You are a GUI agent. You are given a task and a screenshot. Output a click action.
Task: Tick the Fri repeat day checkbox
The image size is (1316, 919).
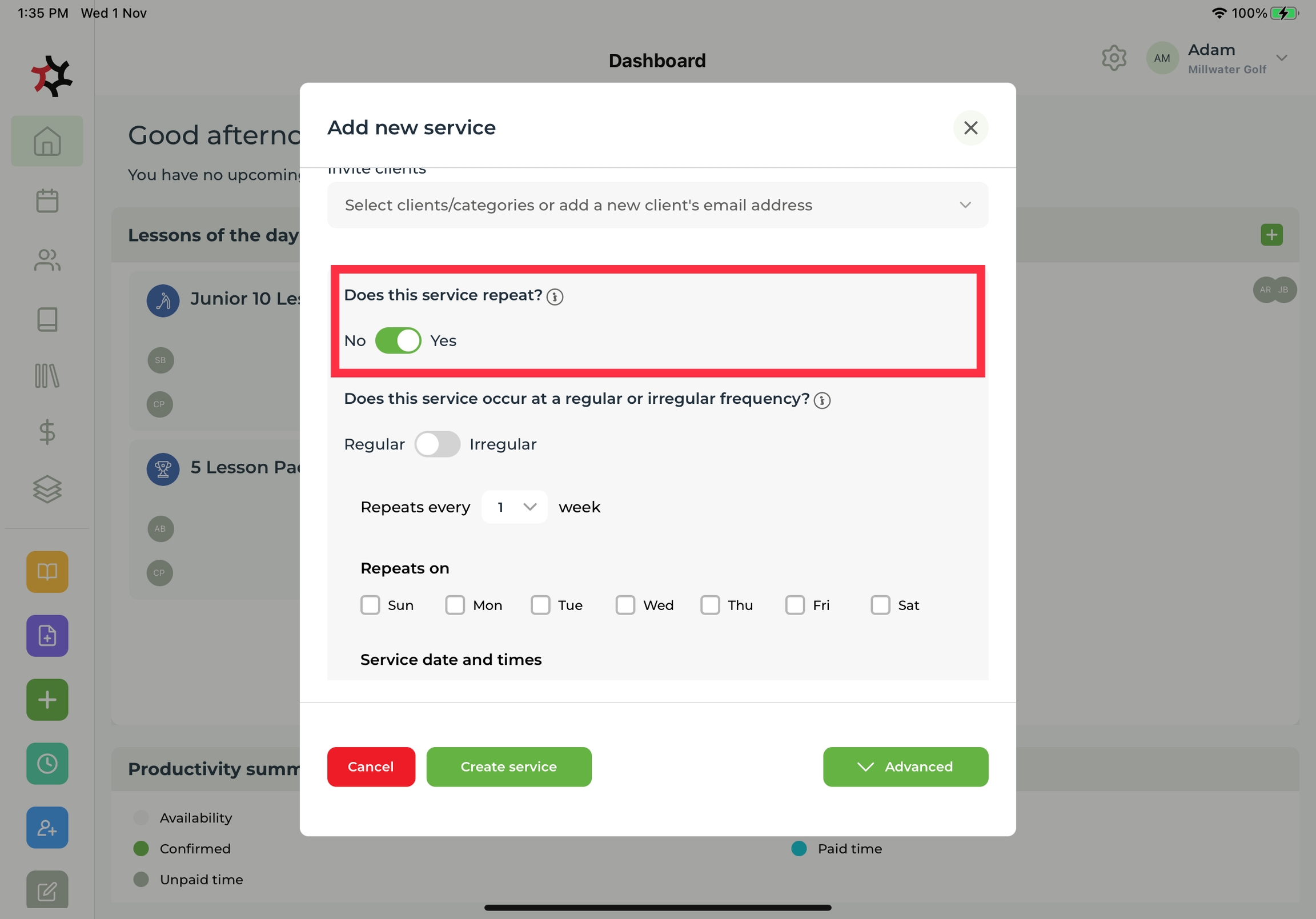pyautogui.click(x=795, y=605)
